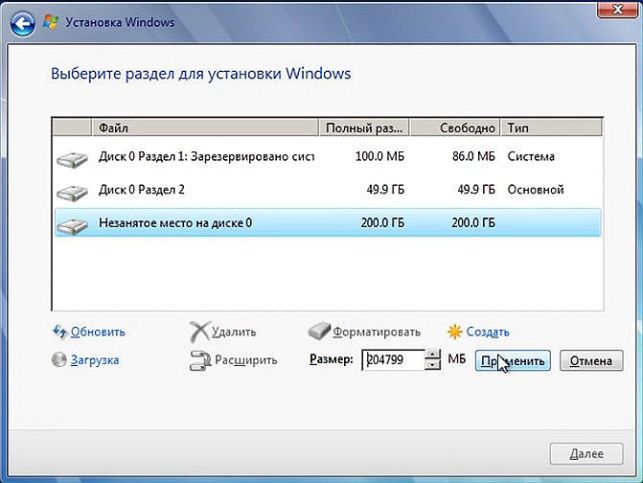
Task: Confirm size with Применить button
Action: coord(513,361)
